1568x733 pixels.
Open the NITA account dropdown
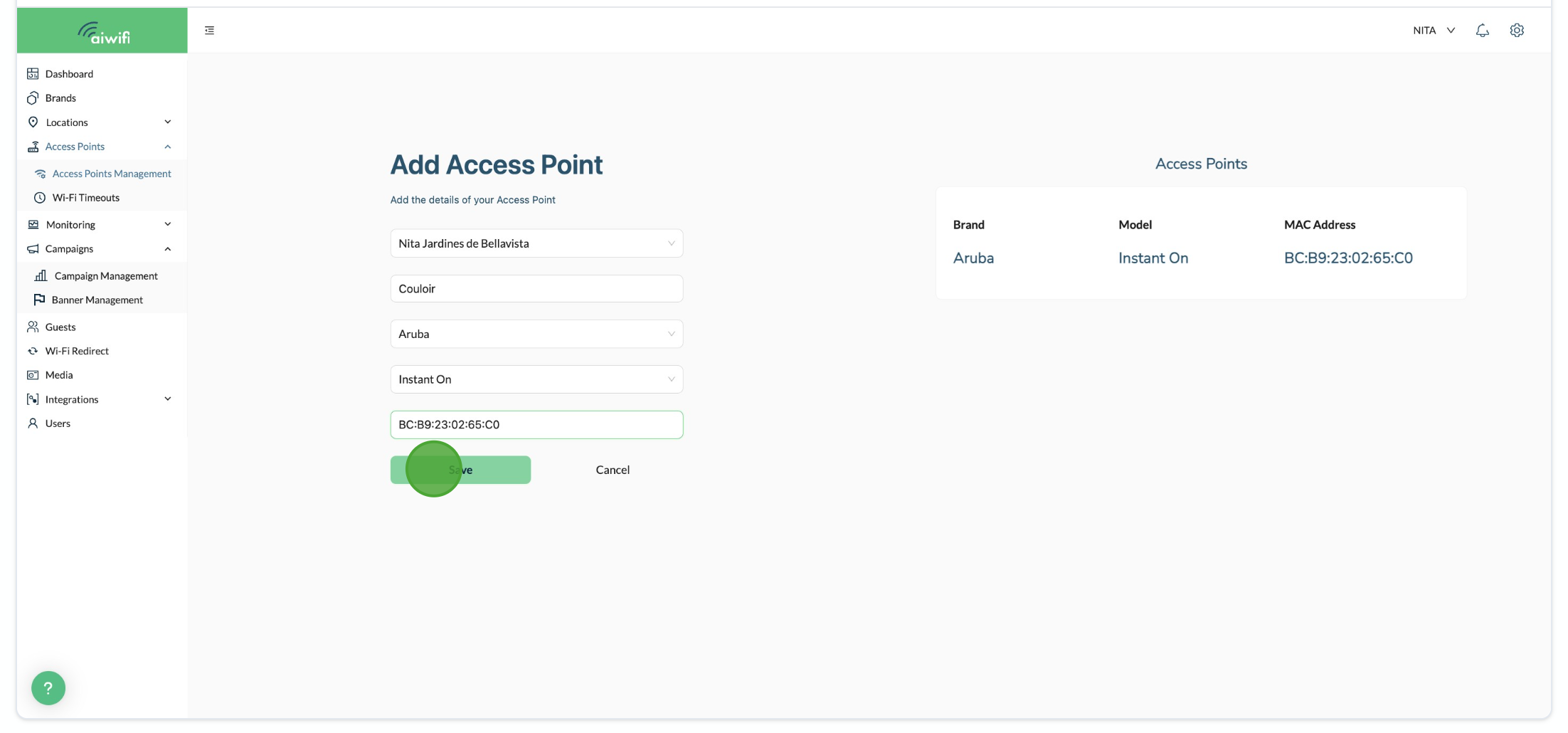(x=1434, y=31)
